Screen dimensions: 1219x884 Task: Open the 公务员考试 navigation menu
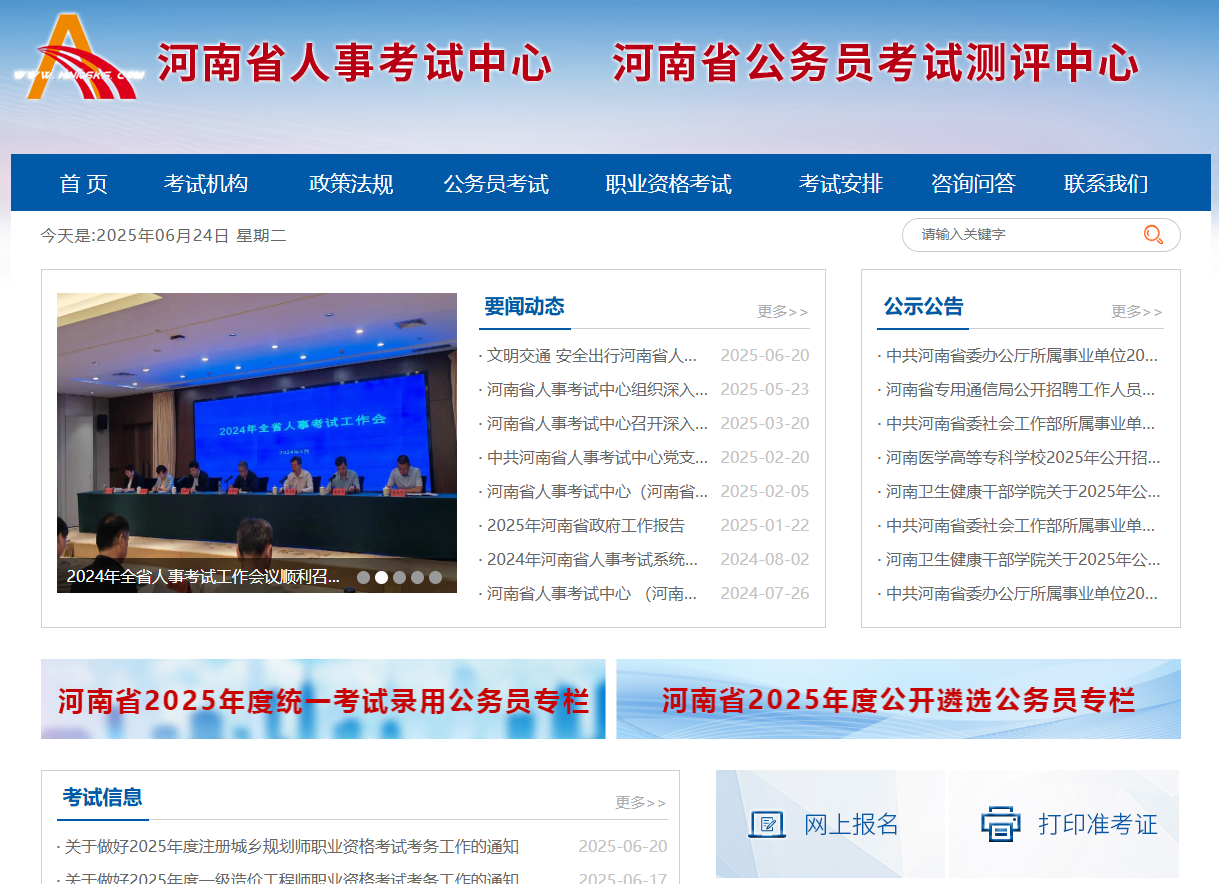[x=496, y=184]
